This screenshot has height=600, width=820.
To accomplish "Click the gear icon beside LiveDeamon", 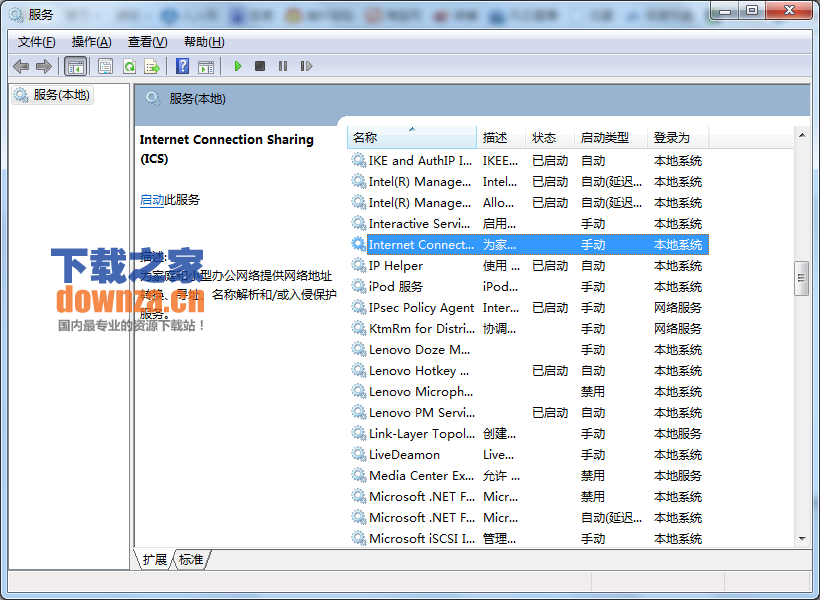I will (x=358, y=454).
